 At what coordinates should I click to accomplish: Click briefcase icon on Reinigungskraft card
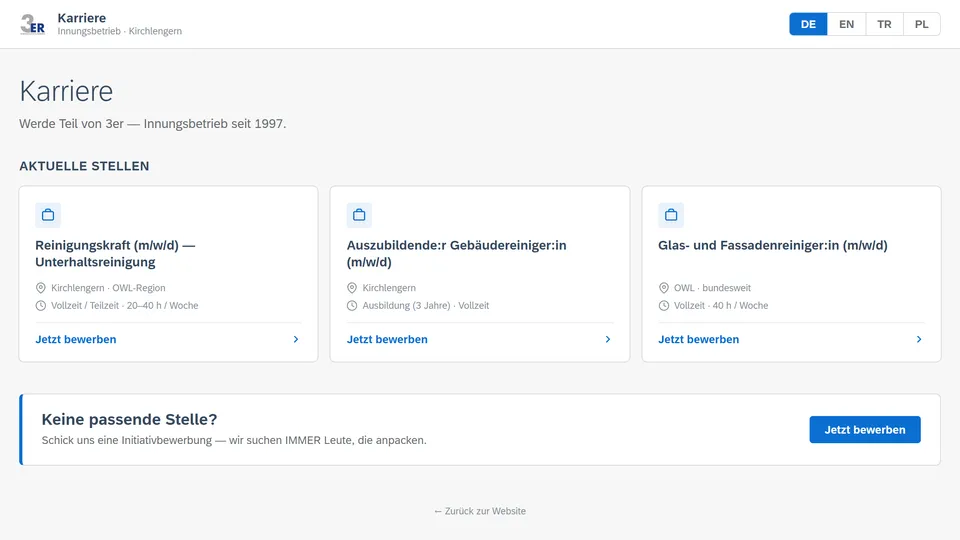pos(48,215)
